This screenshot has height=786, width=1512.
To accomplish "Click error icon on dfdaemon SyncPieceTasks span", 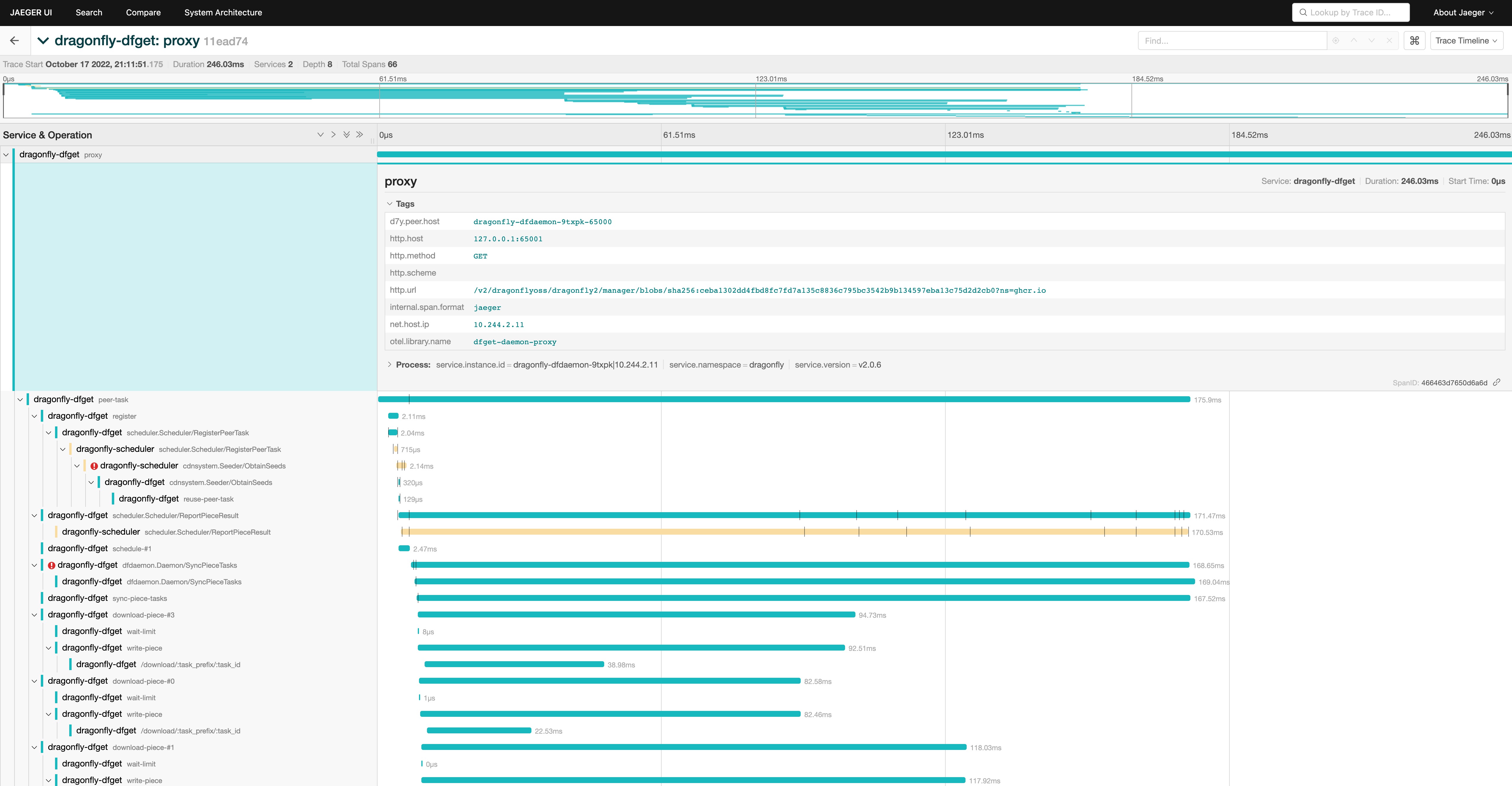I will pos(52,565).
